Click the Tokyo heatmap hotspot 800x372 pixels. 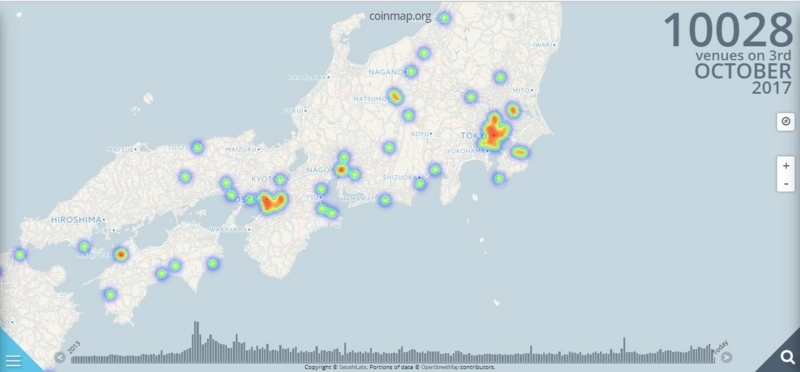click(x=493, y=133)
